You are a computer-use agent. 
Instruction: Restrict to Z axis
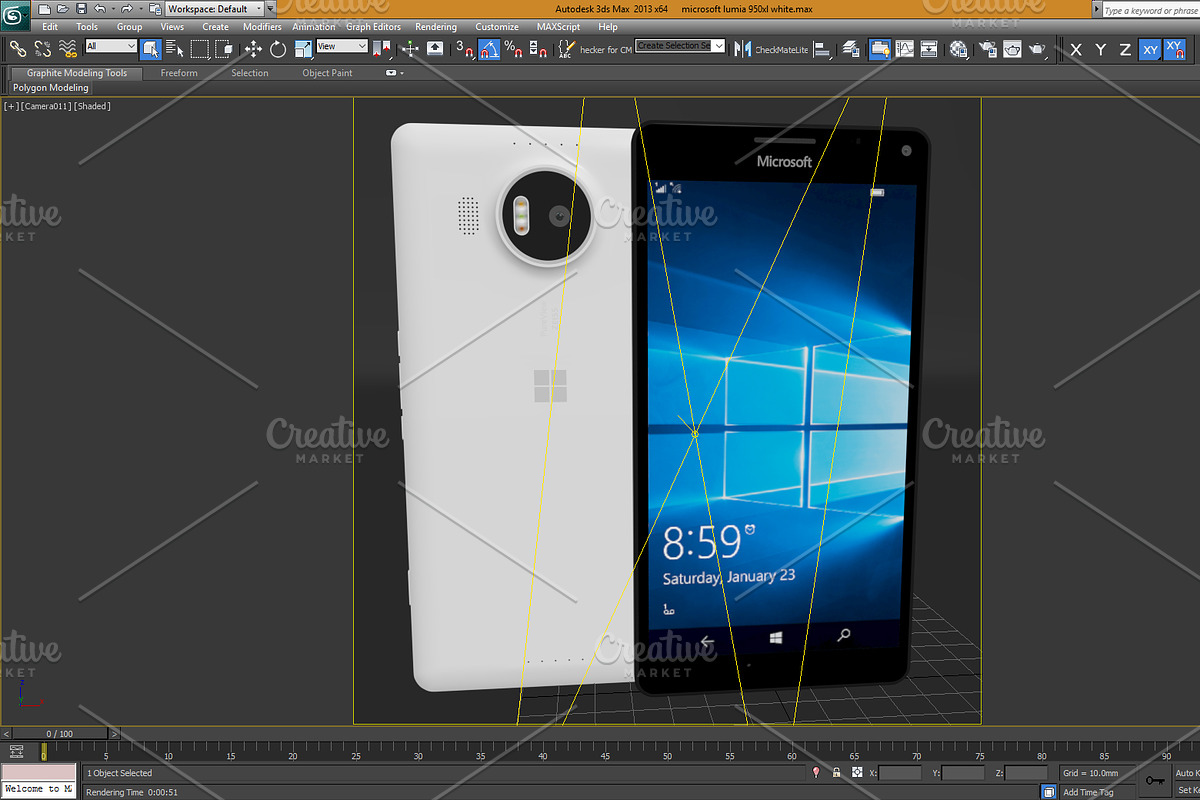pyautogui.click(x=1125, y=49)
